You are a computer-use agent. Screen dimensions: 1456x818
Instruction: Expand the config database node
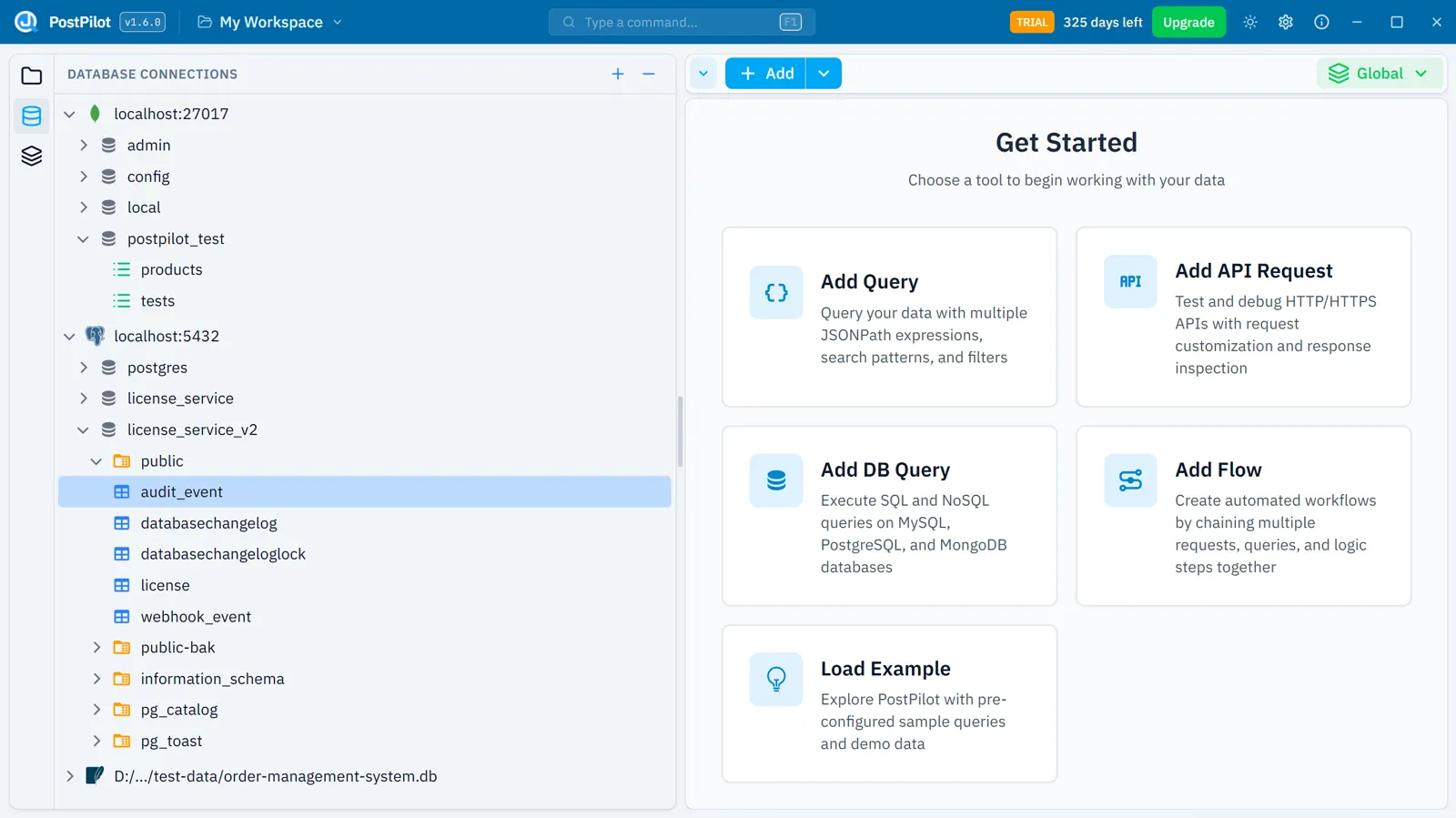[83, 177]
